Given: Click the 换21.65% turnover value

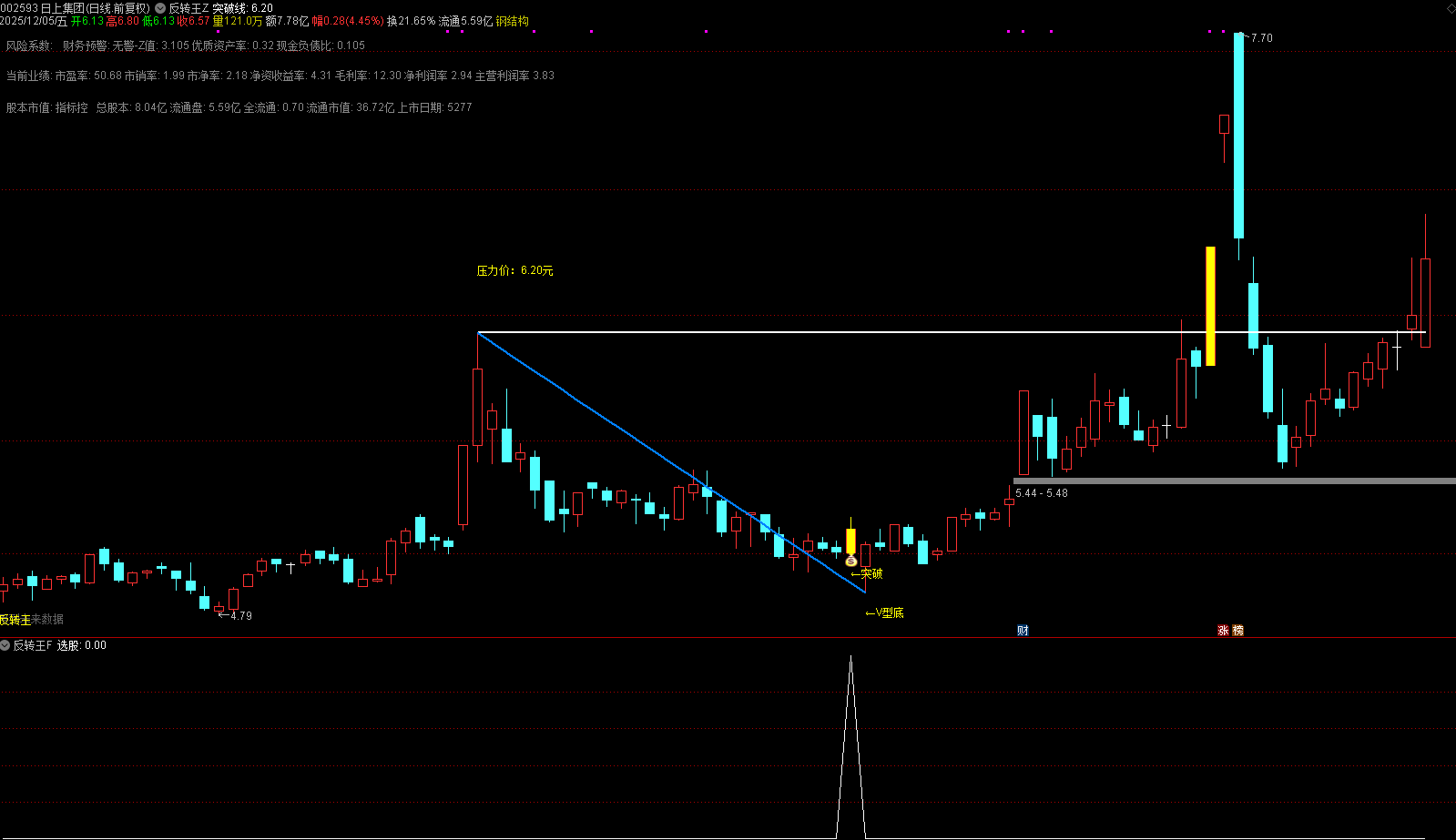Looking at the screenshot, I should [x=411, y=21].
